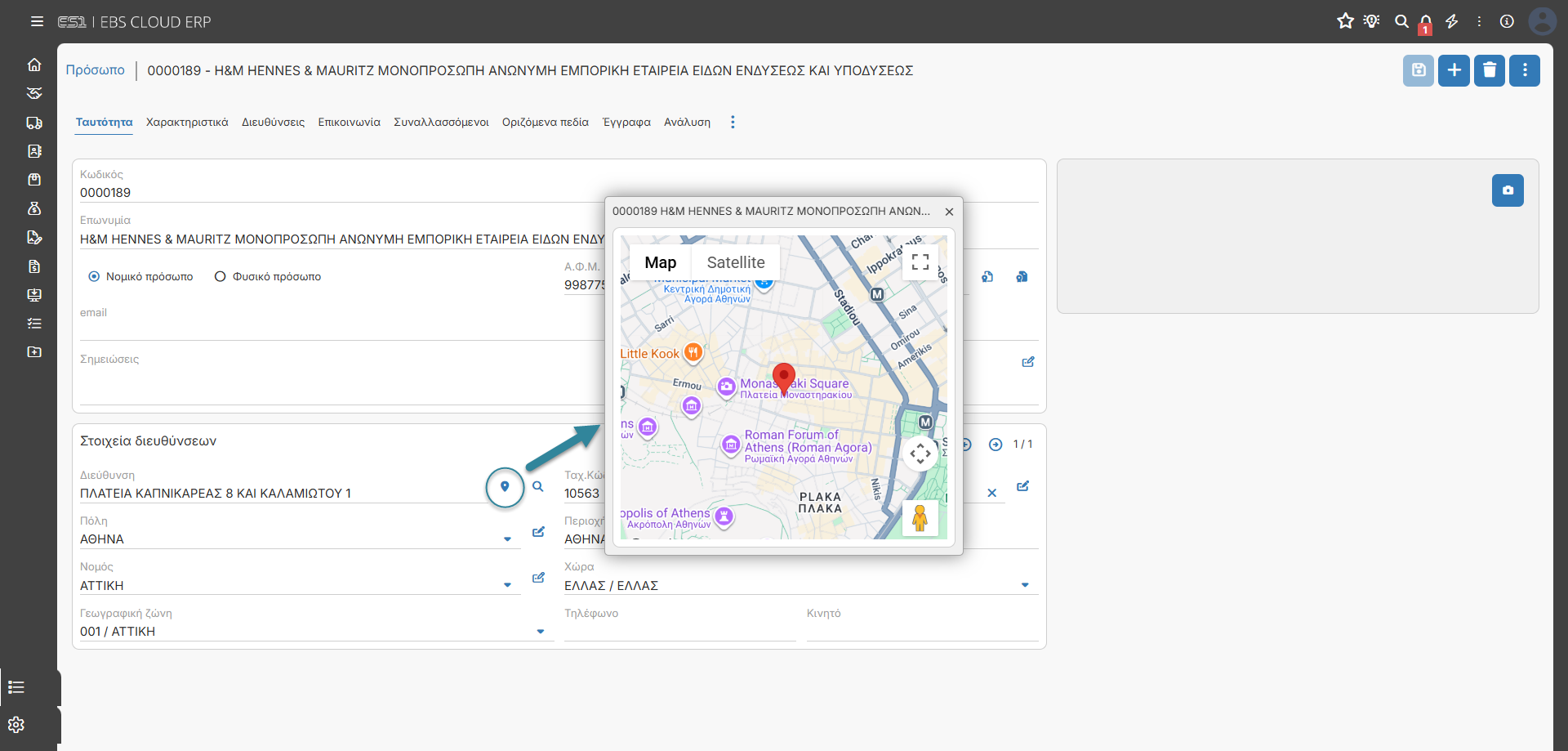The width and height of the screenshot is (1568, 751).
Task: Add a new record with plus button
Action: pos(1454,70)
